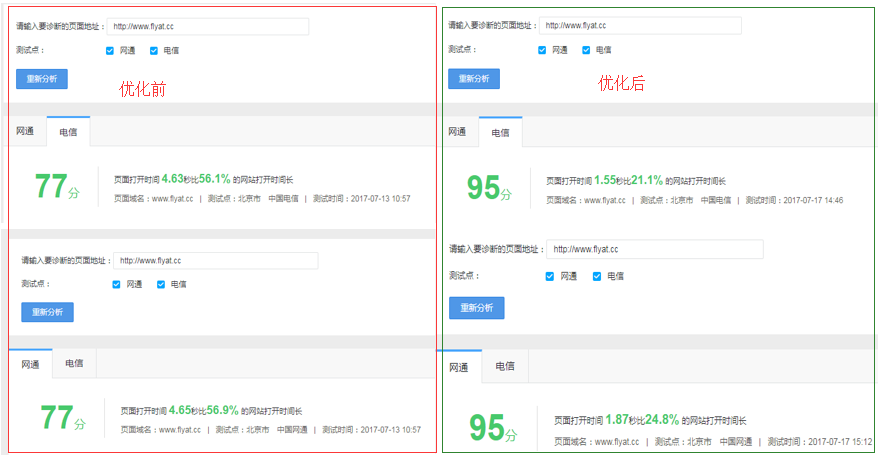Click 重新分析 button above the 1.87秒 result
The image size is (878, 457).
click(476, 308)
